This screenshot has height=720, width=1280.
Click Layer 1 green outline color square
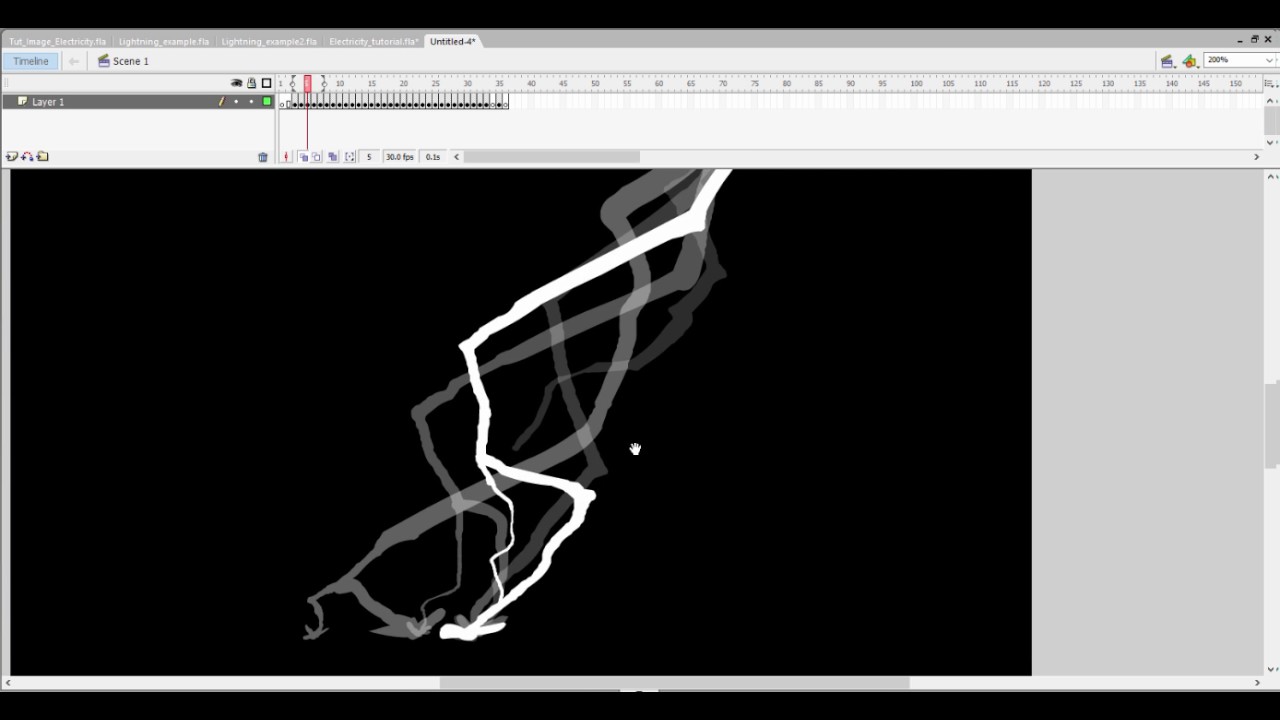tap(267, 101)
